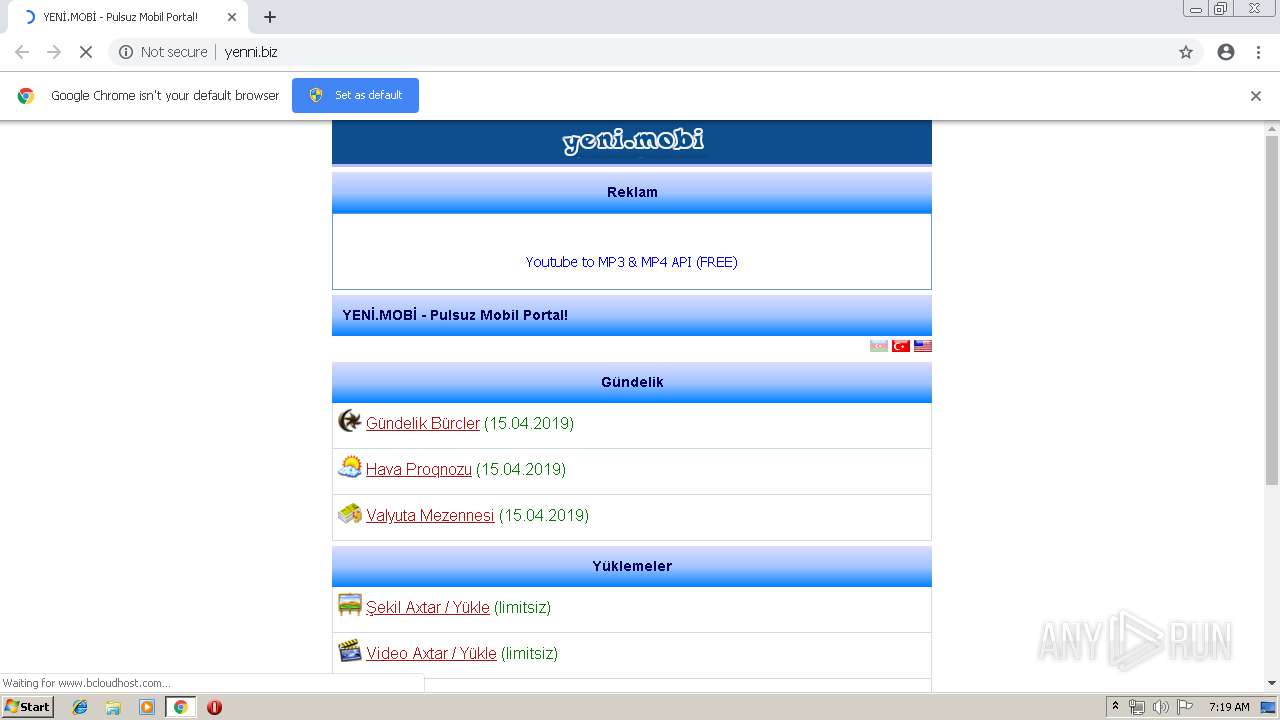This screenshot has width=1280, height=720.
Task: Click the horoscope icon beside Gündelik Bürcler
Action: (349, 421)
